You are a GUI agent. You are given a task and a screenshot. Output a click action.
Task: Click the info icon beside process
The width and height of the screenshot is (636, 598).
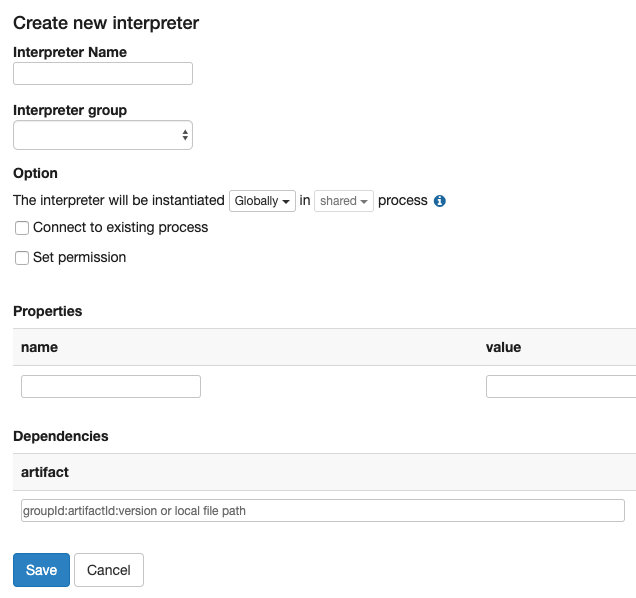point(440,201)
